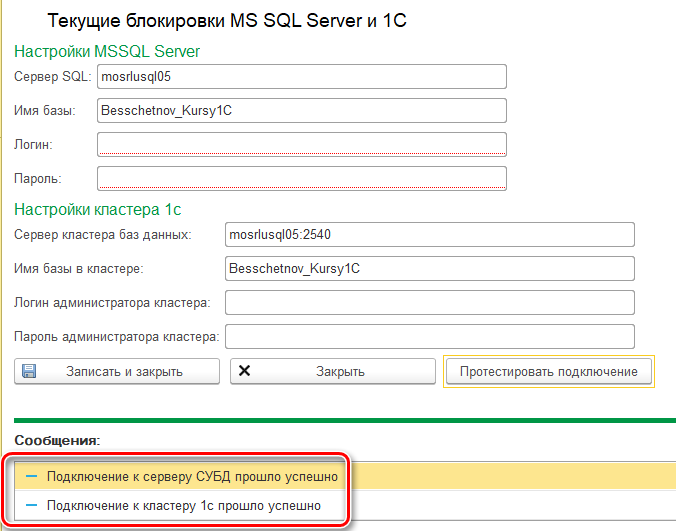Click the Имя базы в кластере field
676x531 pixels.
[430, 269]
